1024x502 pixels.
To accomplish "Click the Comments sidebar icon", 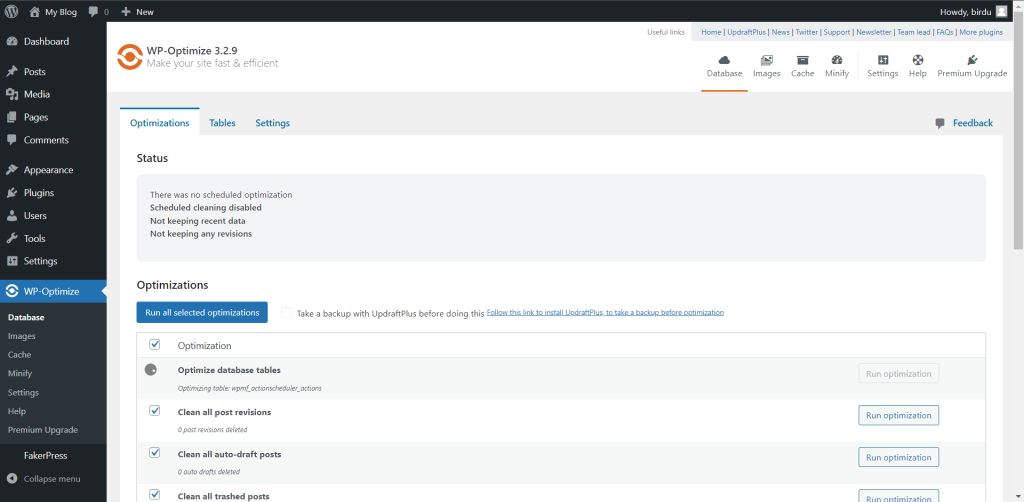I will click(12, 140).
